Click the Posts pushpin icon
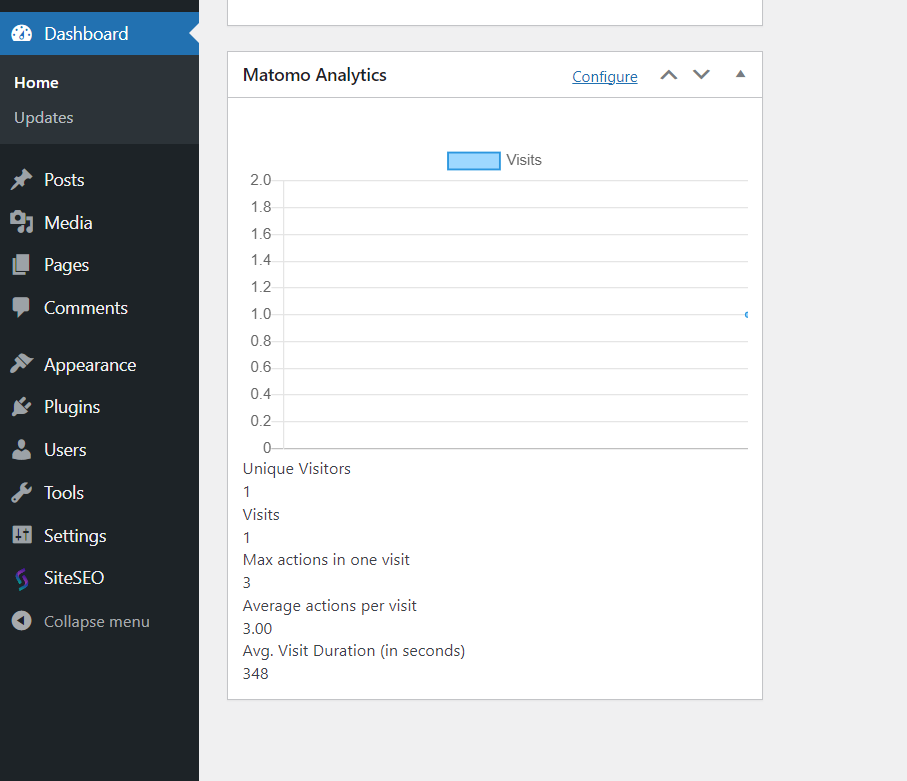 [x=22, y=179]
